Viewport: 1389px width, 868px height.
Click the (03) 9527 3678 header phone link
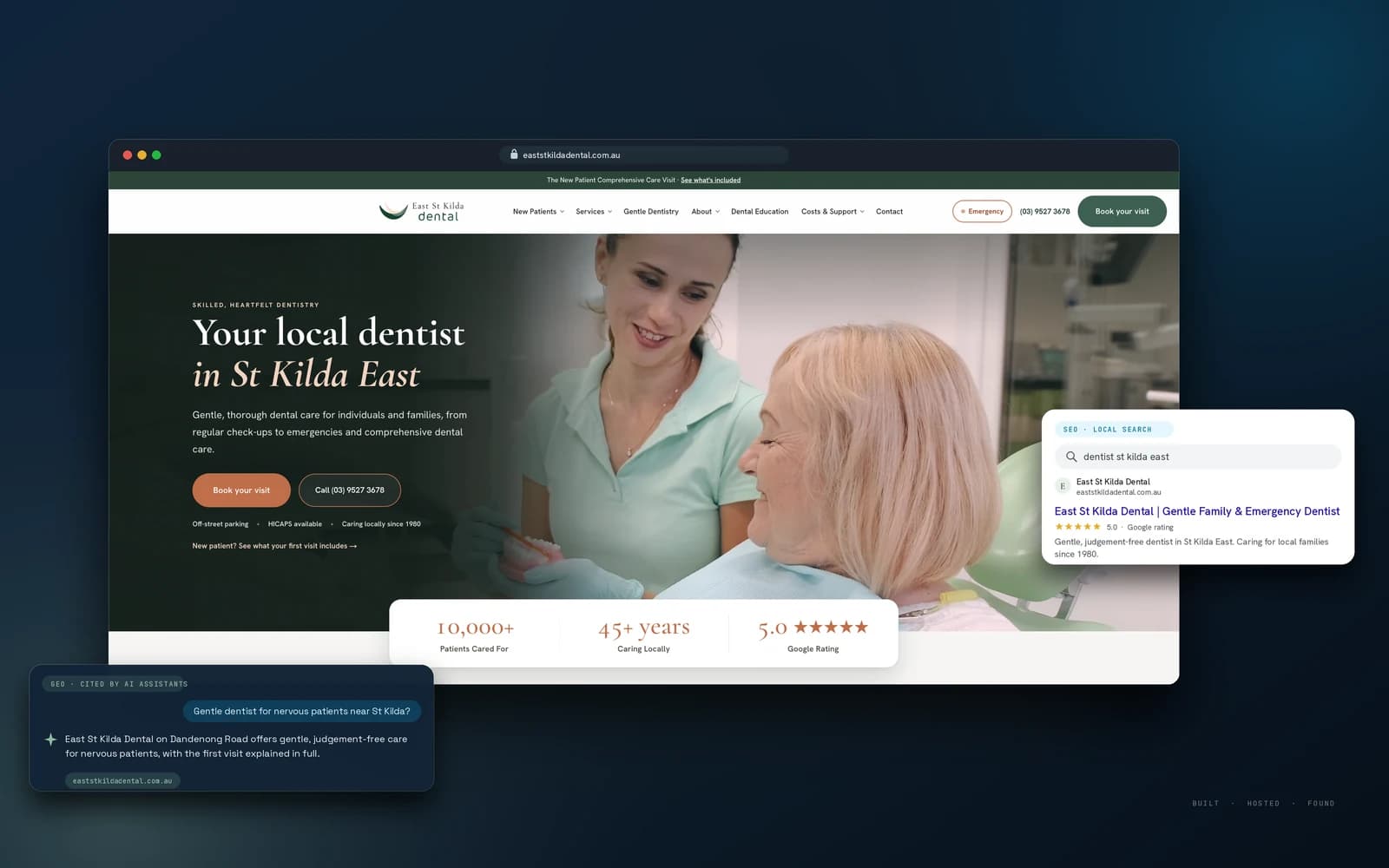pos(1044,212)
